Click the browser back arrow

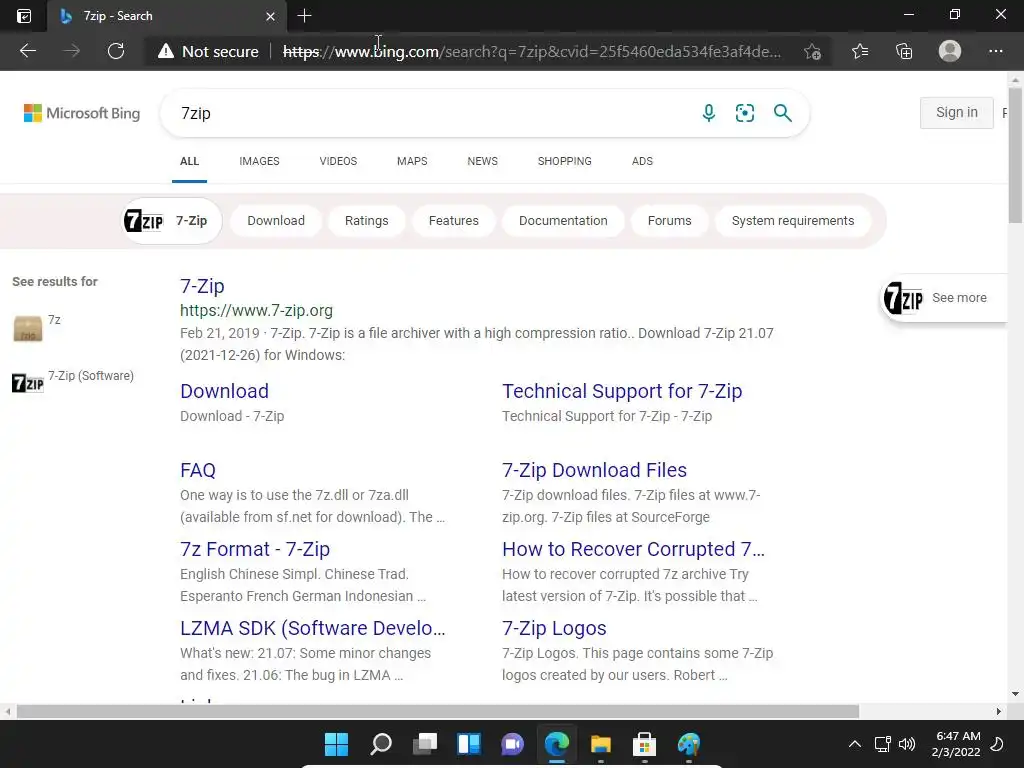click(28, 51)
